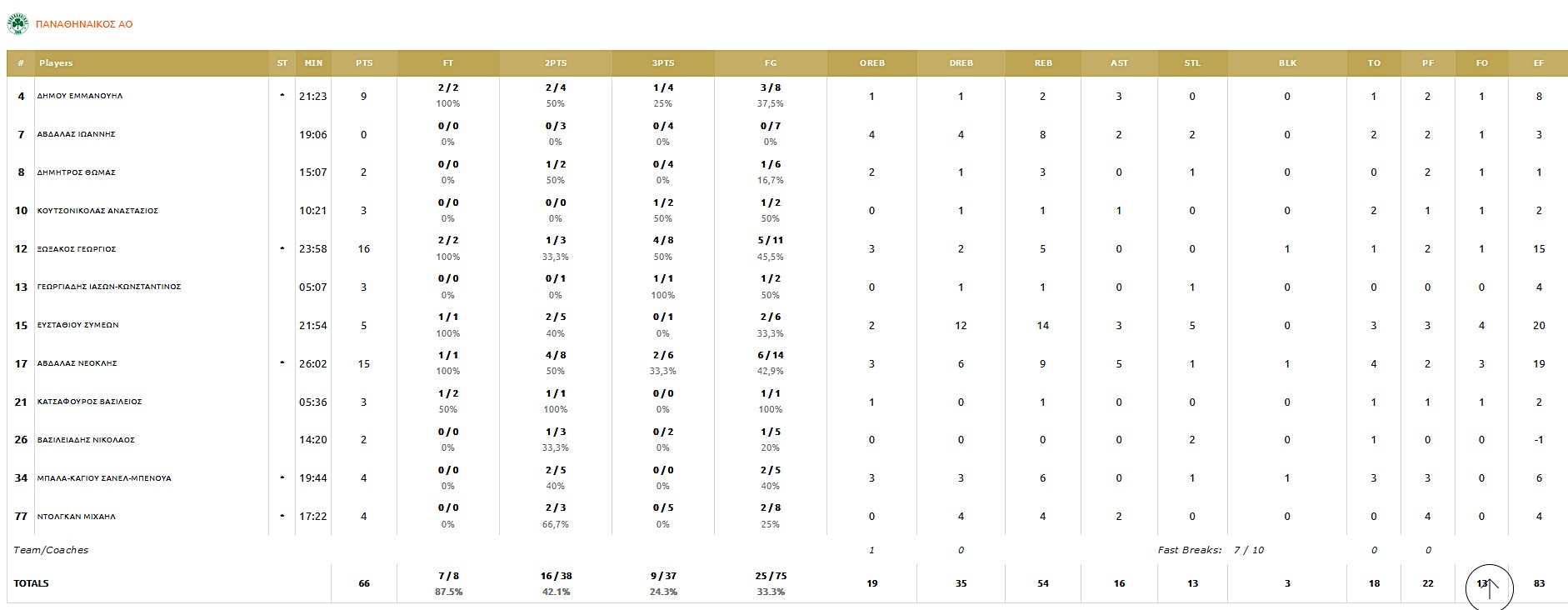Image resolution: width=1568 pixels, height=610 pixels.
Task: Select player ΜΠΑΛΑ-ΚΑΓΙΟΥ ΣΑΝΕΛ-ΜΠΕΝΟΥΑ
Action: [x=104, y=478]
